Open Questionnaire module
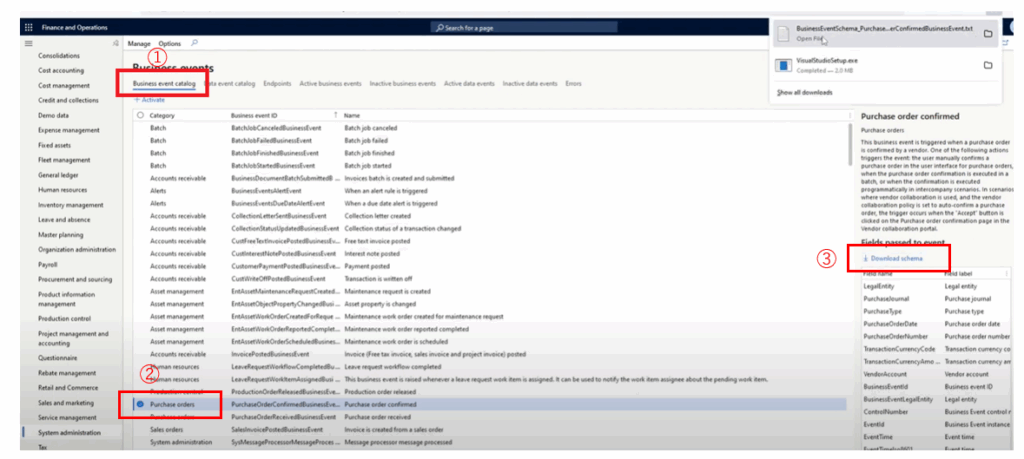This screenshot has height=459, width=1024. [x=57, y=358]
